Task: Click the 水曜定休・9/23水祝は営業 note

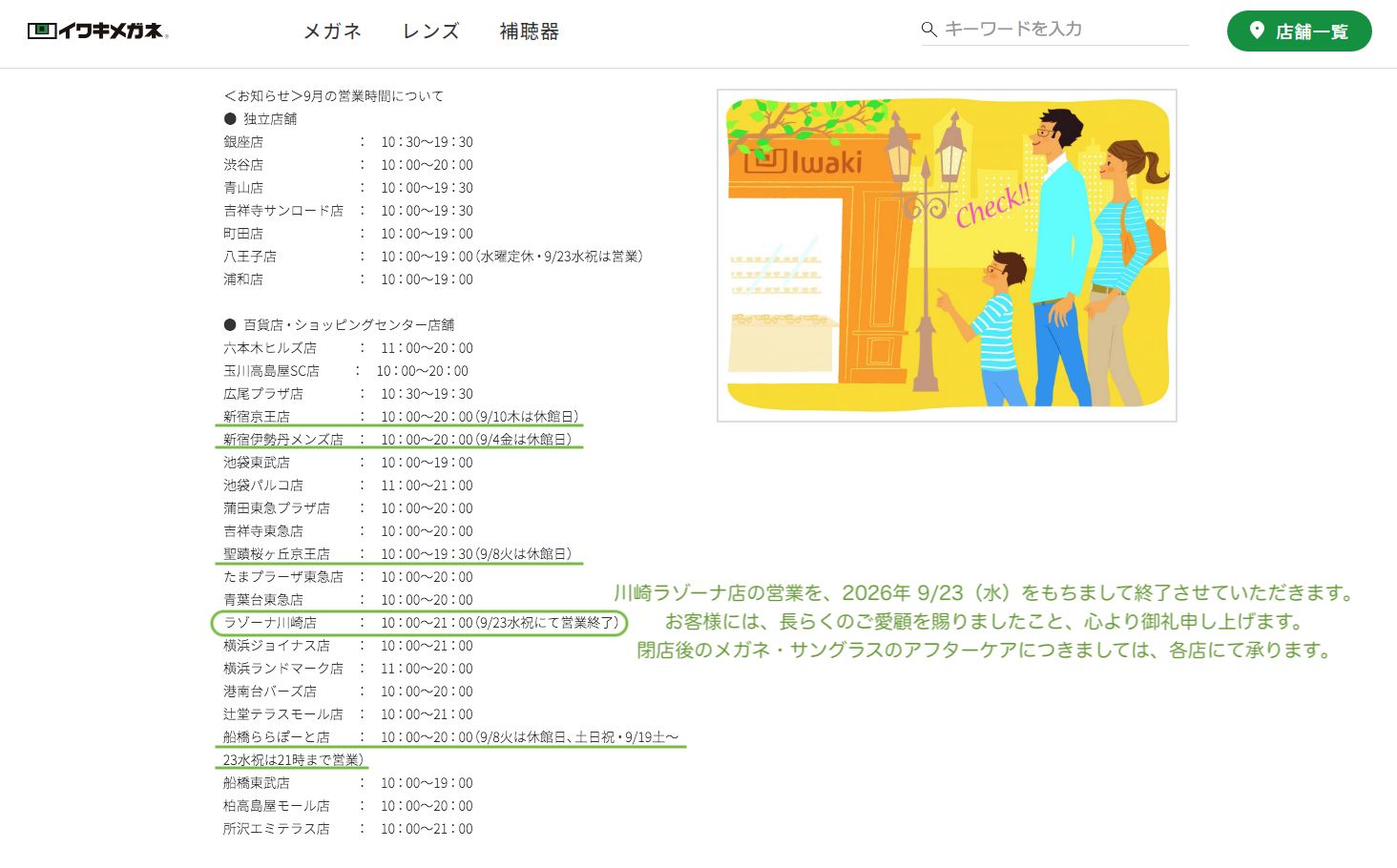Action: coord(558,257)
